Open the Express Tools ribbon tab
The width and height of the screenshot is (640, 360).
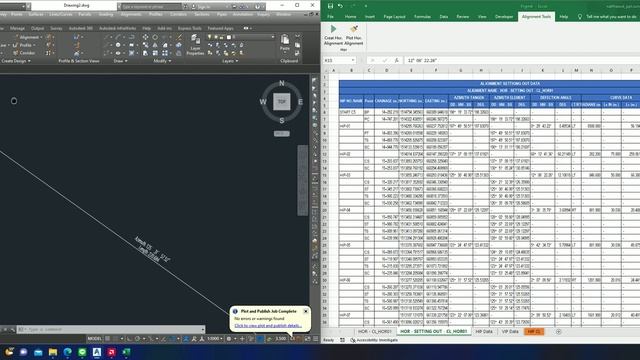click(189, 28)
